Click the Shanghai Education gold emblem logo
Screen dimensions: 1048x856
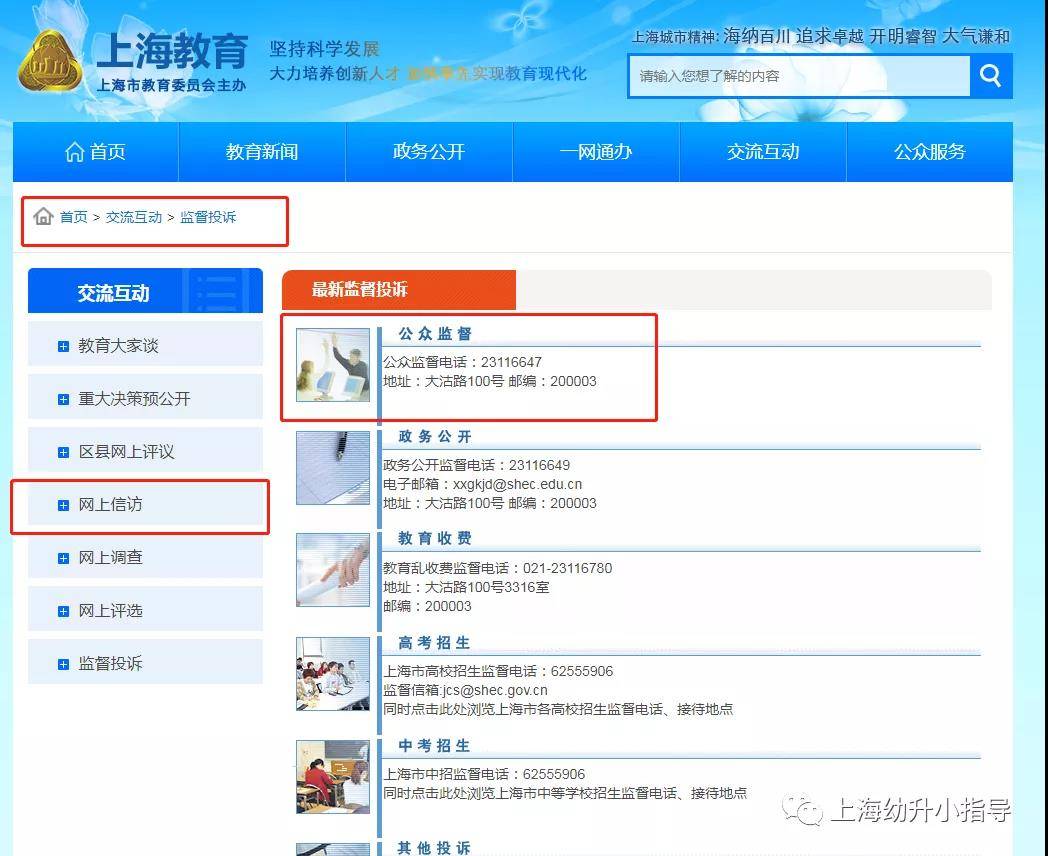point(51,62)
